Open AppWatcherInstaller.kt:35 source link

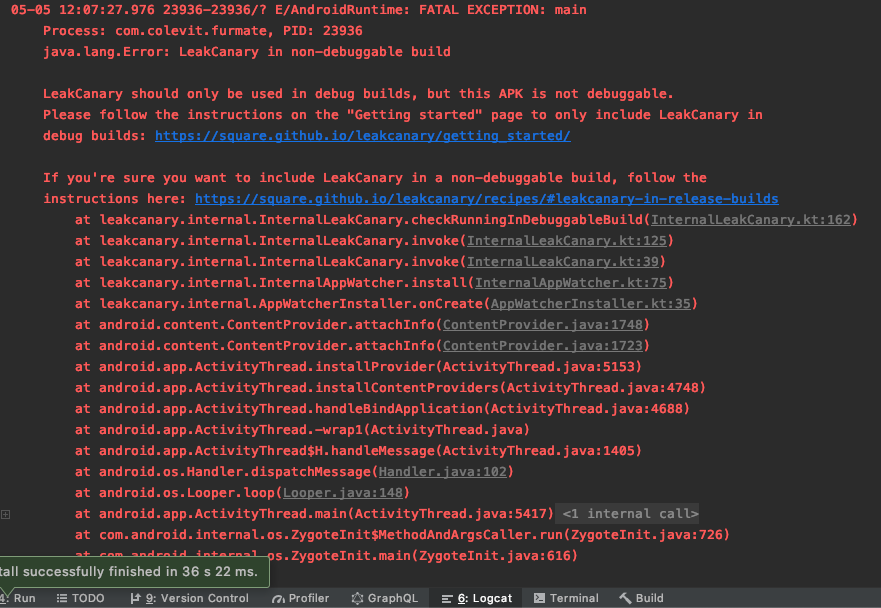click(x=591, y=303)
